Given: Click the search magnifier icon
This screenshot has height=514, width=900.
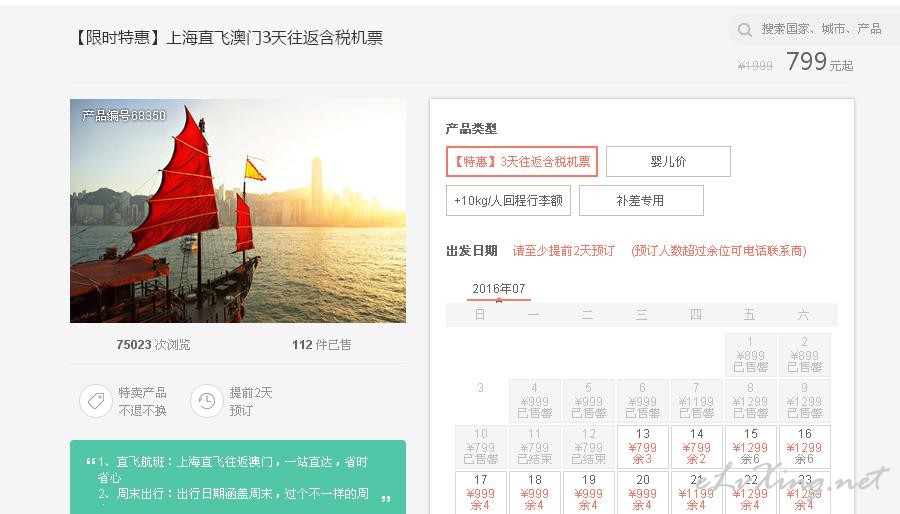Looking at the screenshot, I should point(744,29).
